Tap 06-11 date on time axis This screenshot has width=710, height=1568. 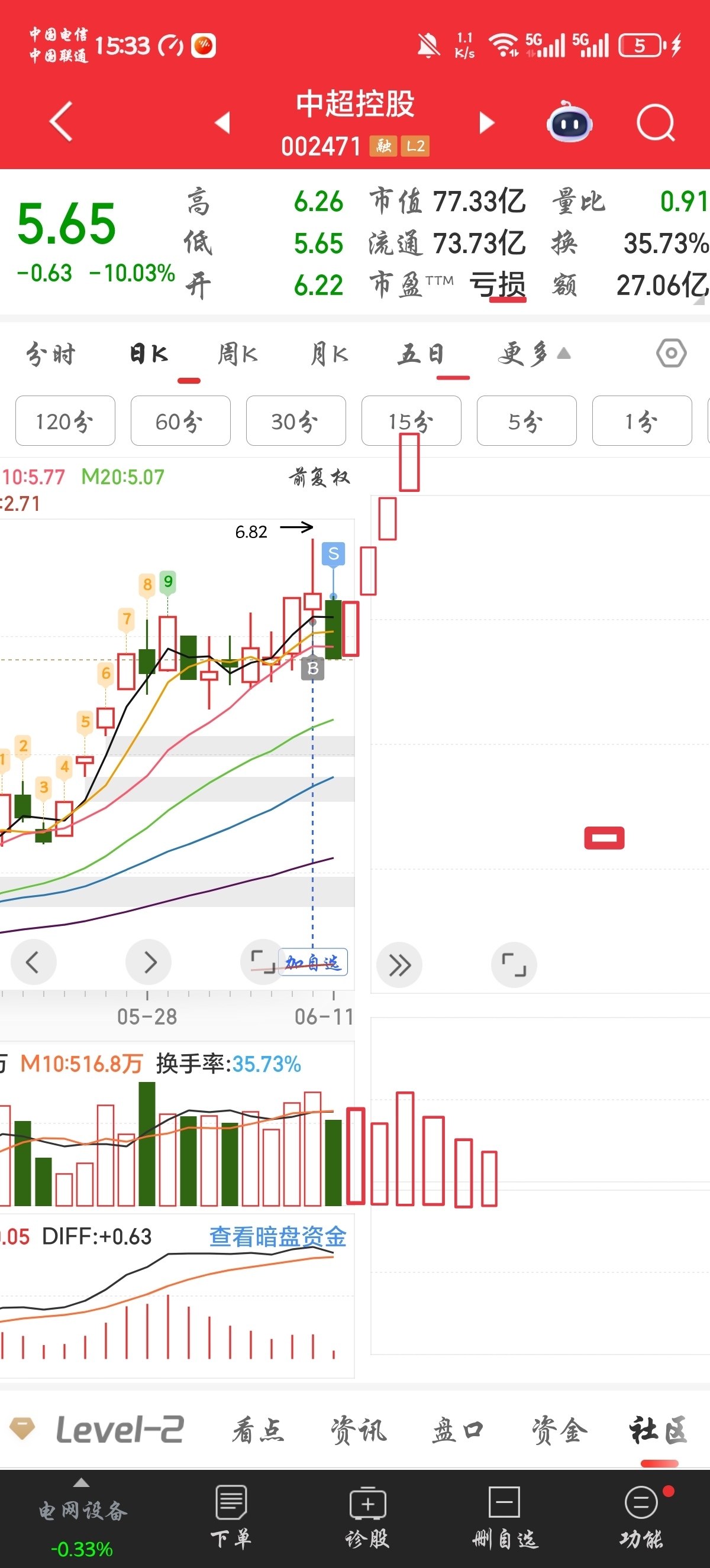pyautogui.click(x=324, y=1016)
